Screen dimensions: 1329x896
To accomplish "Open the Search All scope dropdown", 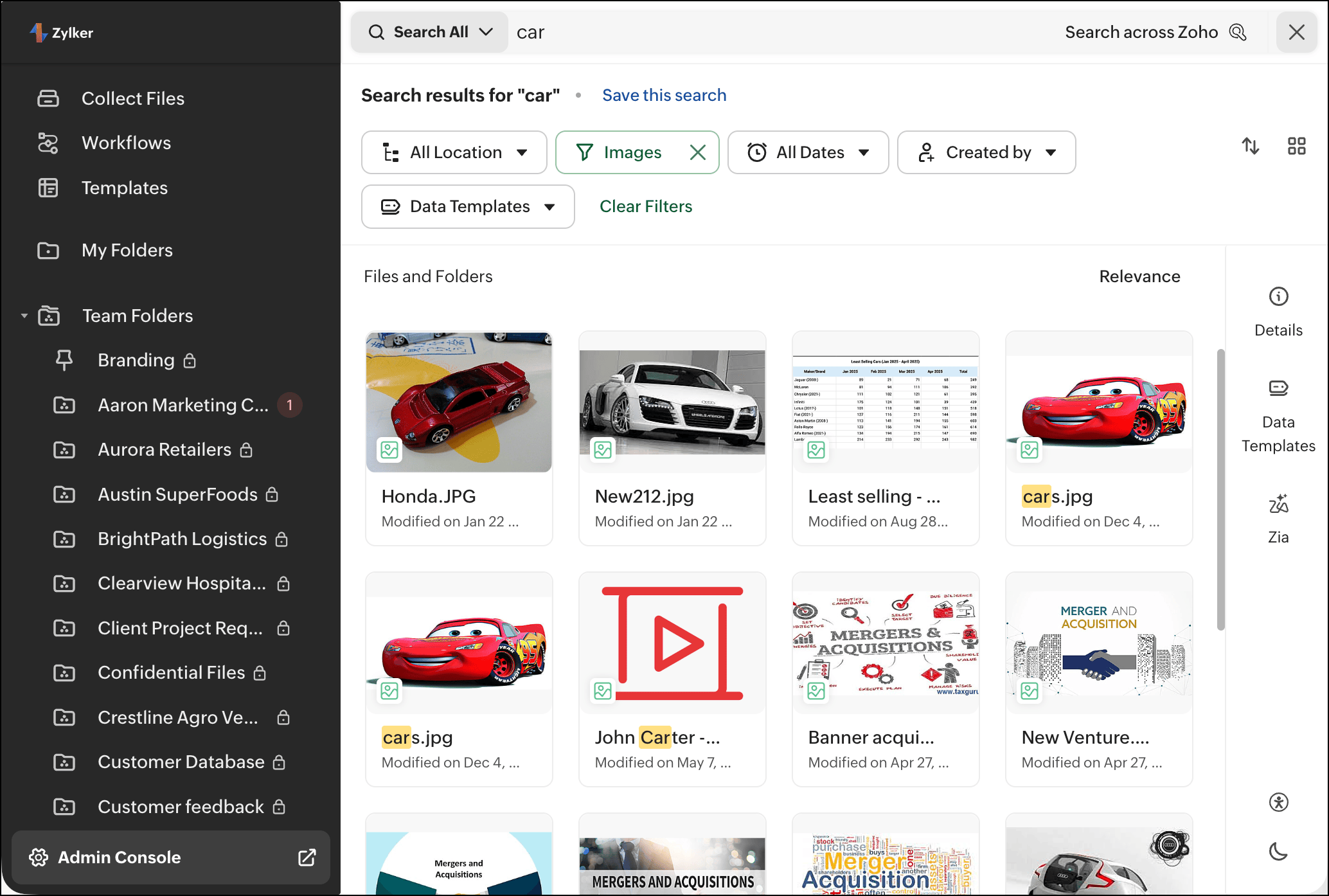I will click(429, 32).
